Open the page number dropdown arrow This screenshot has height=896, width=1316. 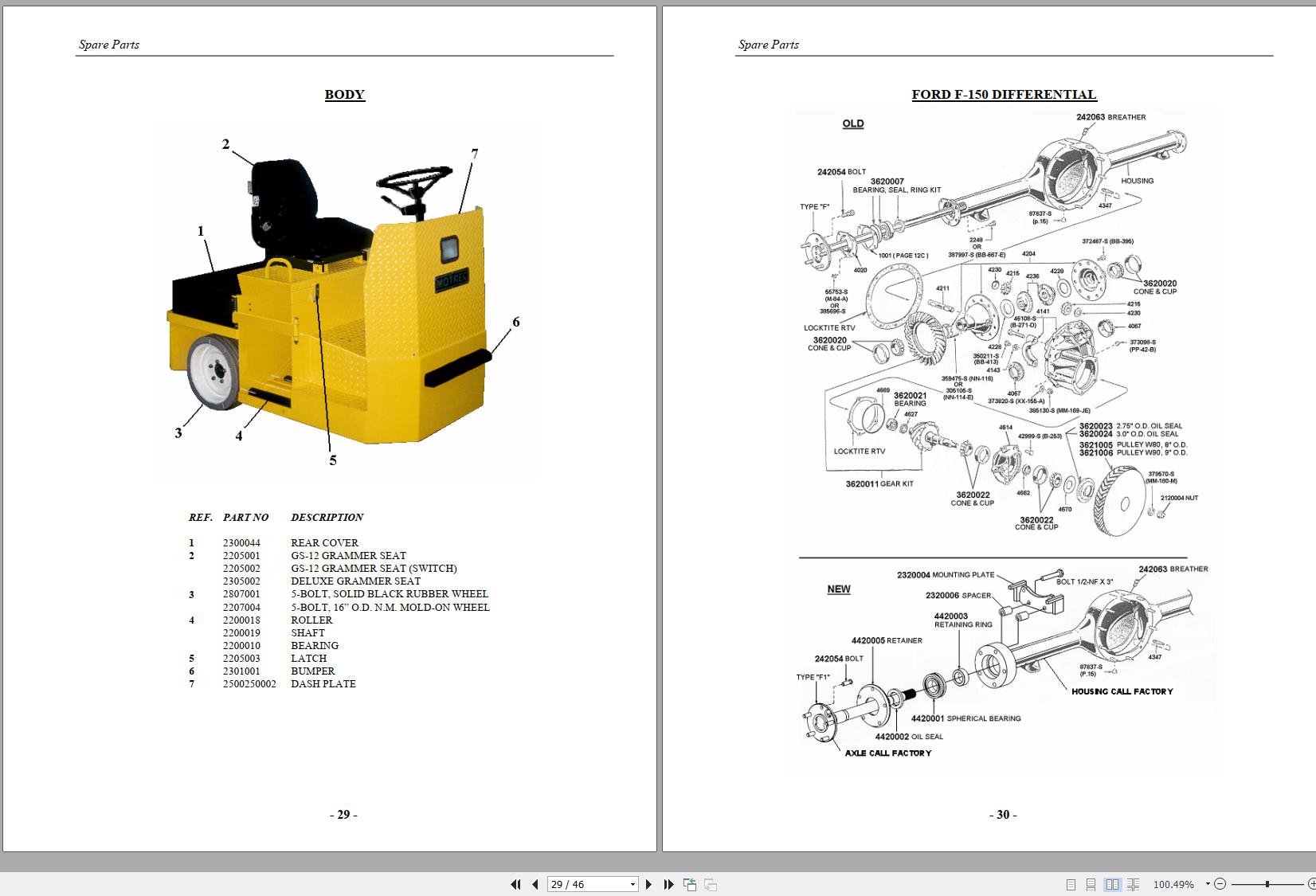tap(633, 884)
